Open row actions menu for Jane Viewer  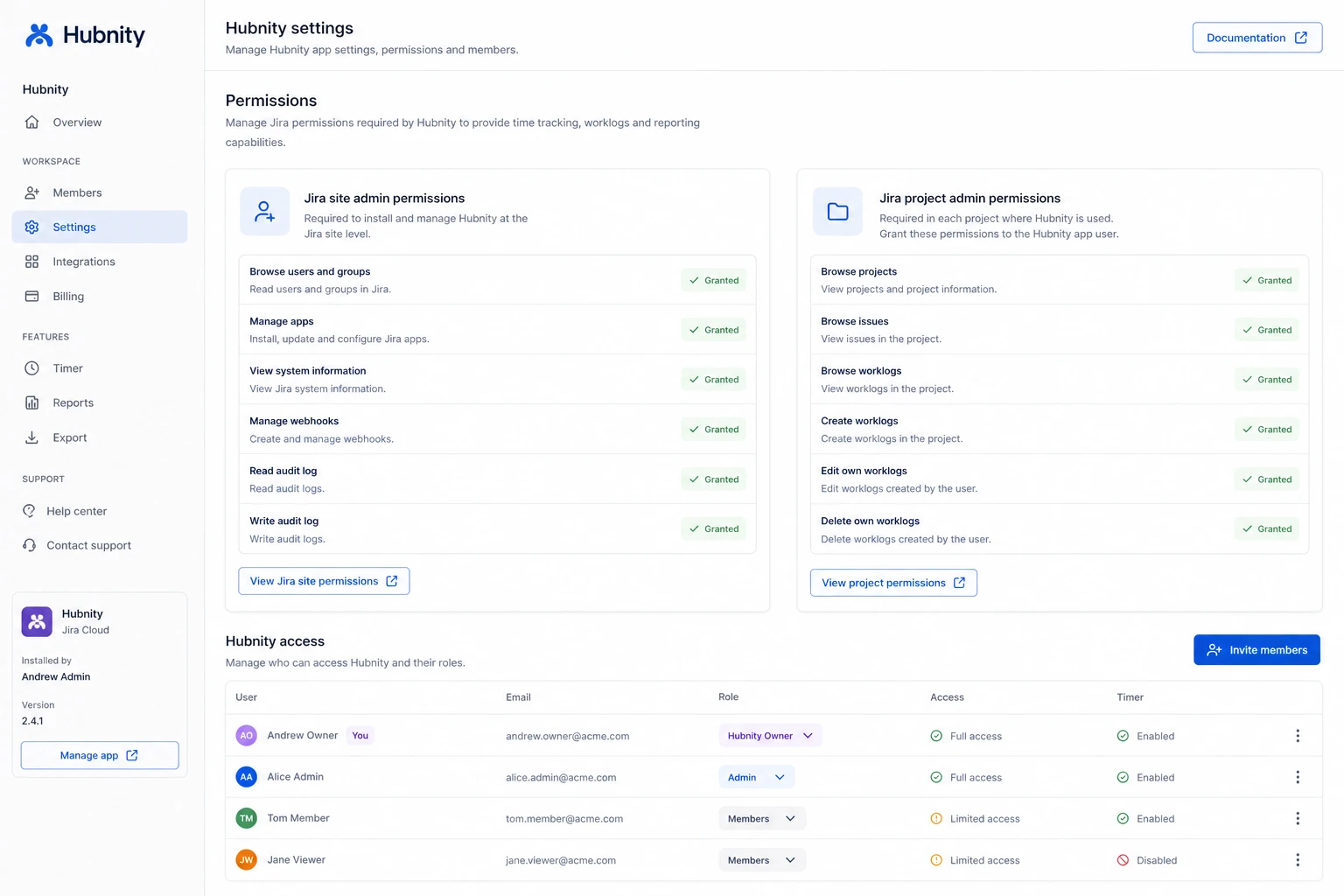[x=1298, y=860]
